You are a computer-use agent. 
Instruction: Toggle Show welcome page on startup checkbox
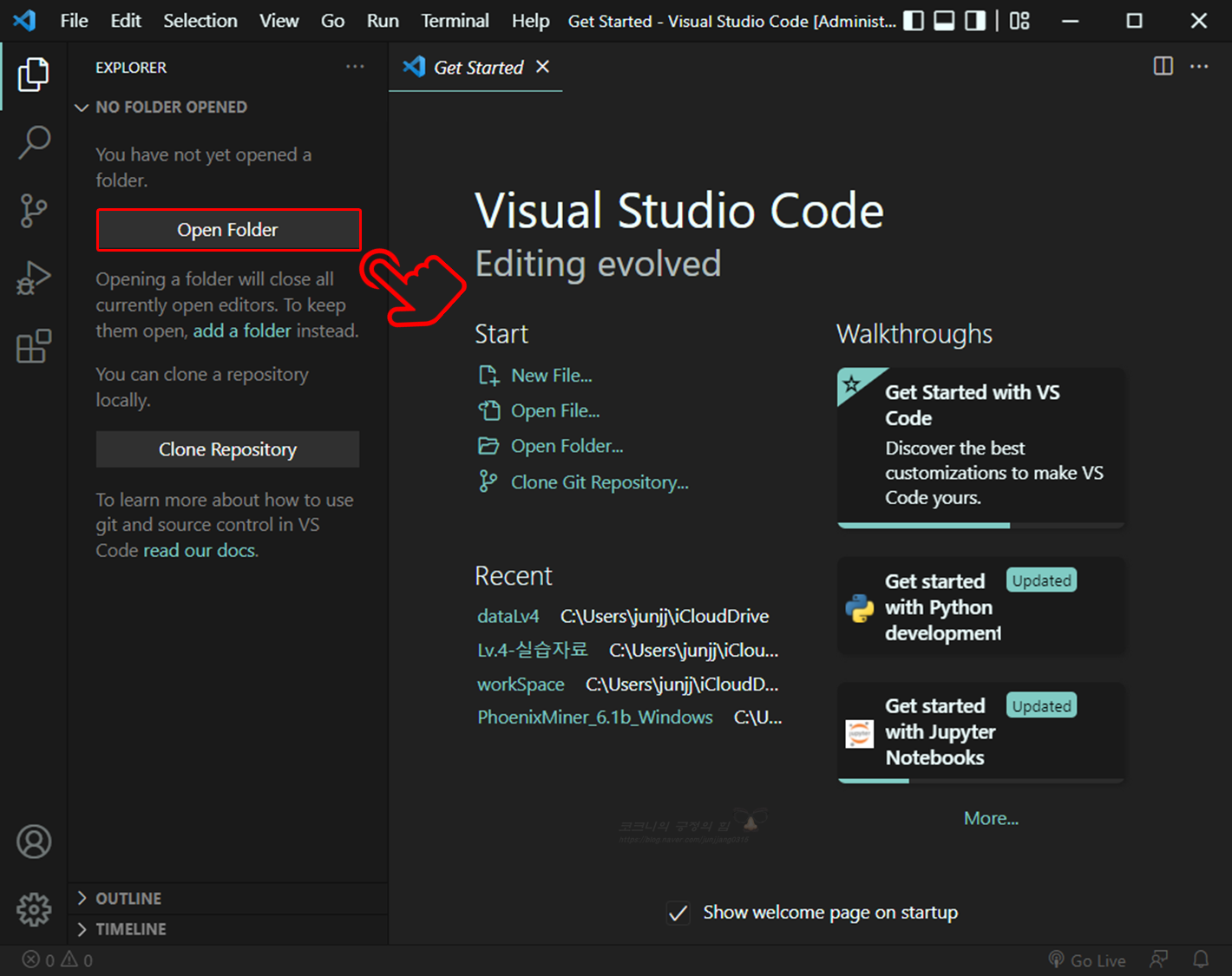coord(678,913)
